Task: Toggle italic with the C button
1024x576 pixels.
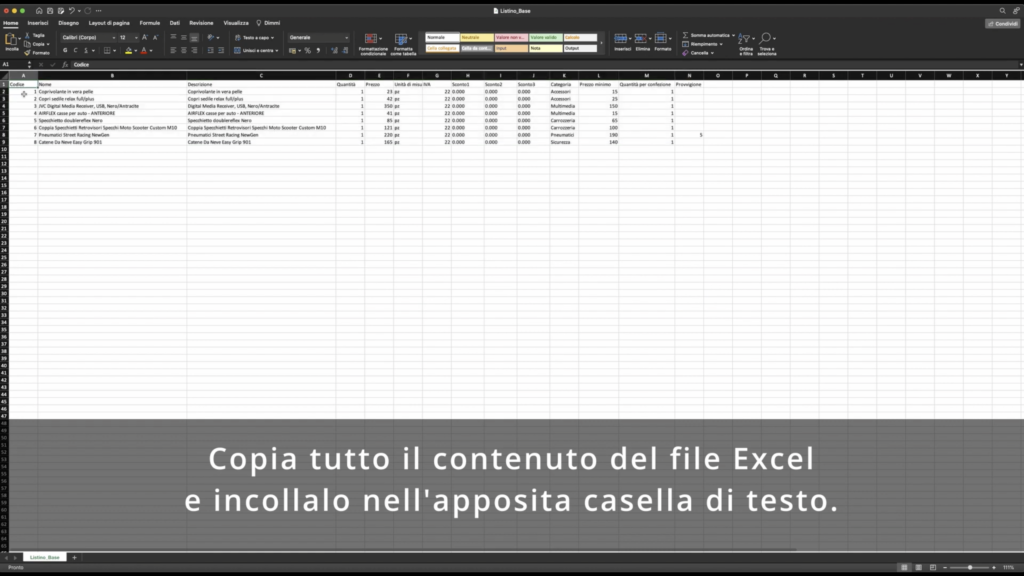Action: pos(76,50)
